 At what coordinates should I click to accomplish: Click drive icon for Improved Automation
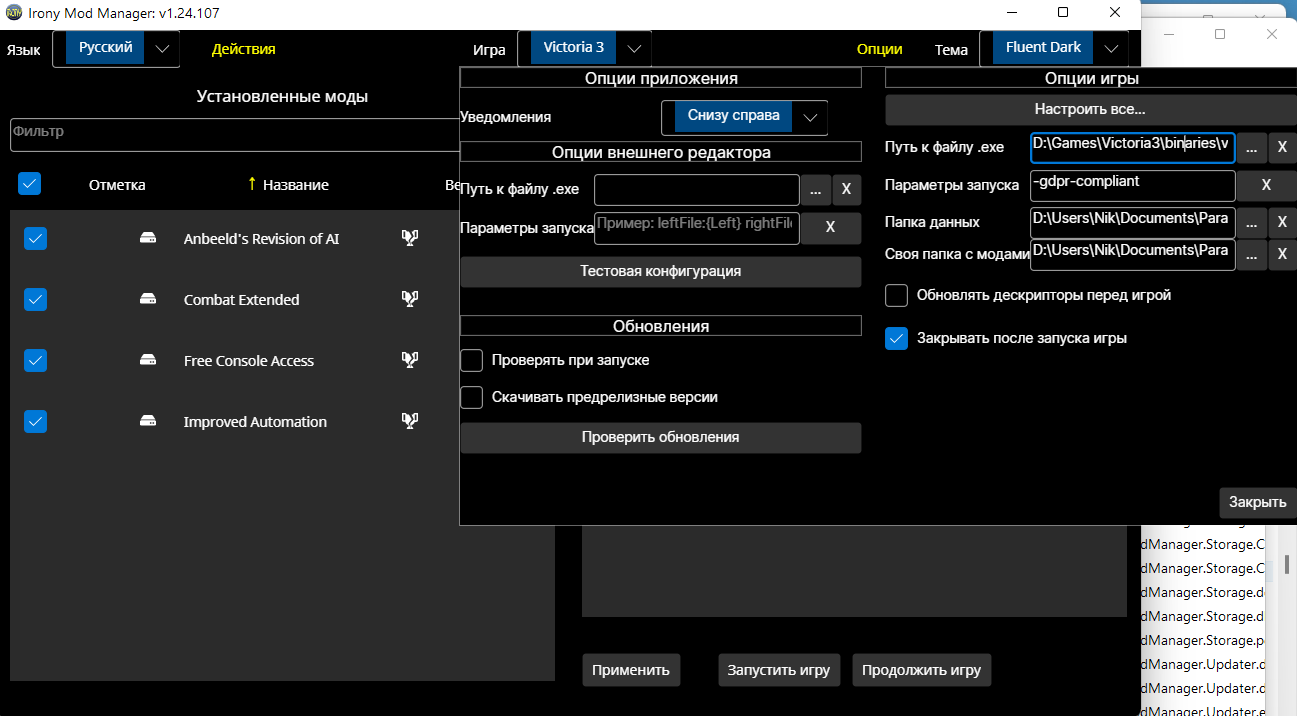tap(148, 421)
